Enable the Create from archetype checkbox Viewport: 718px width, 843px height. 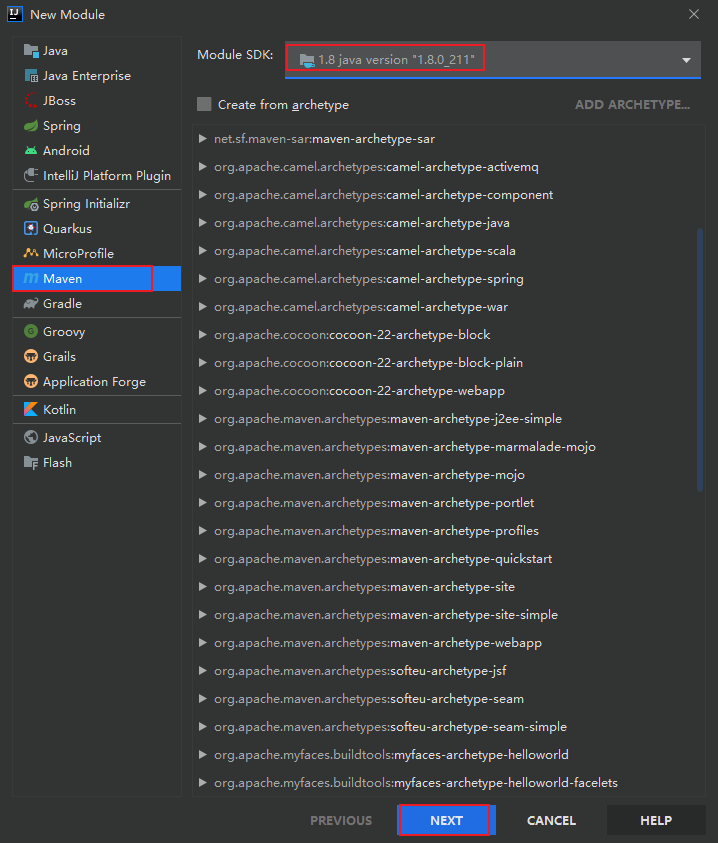[x=205, y=105]
